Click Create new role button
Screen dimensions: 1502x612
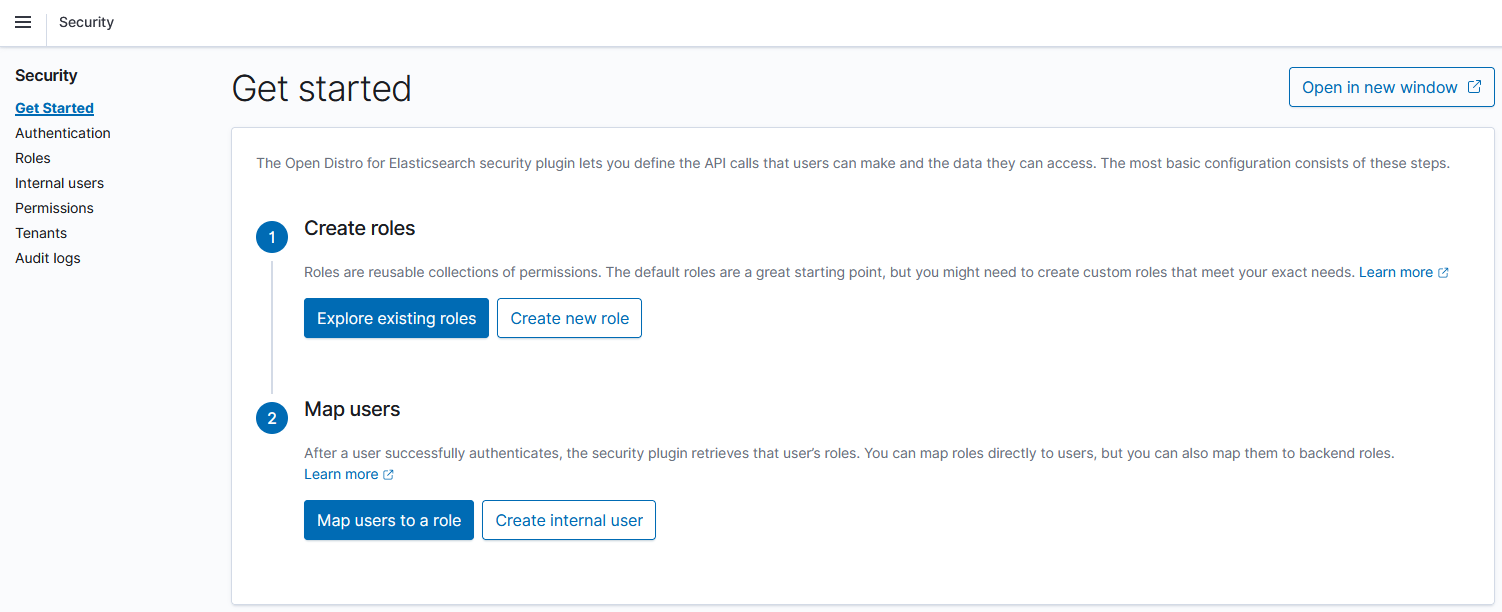569,318
